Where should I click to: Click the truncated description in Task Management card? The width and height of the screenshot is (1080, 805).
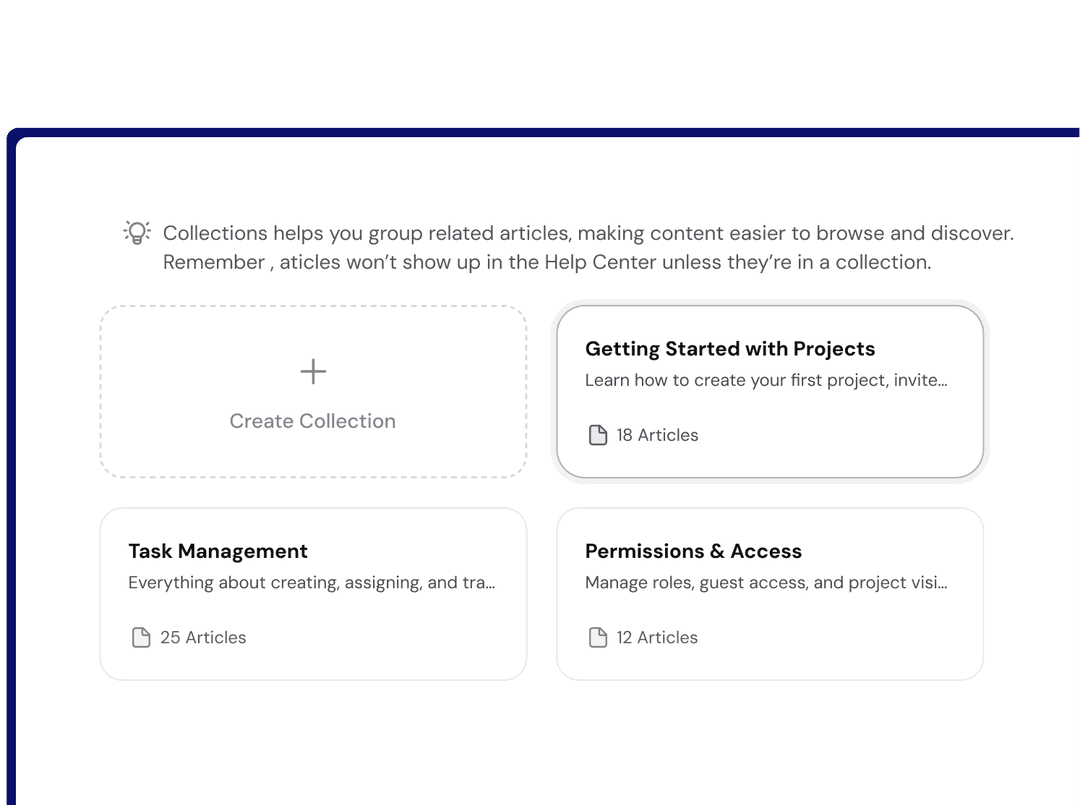tap(313, 582)
